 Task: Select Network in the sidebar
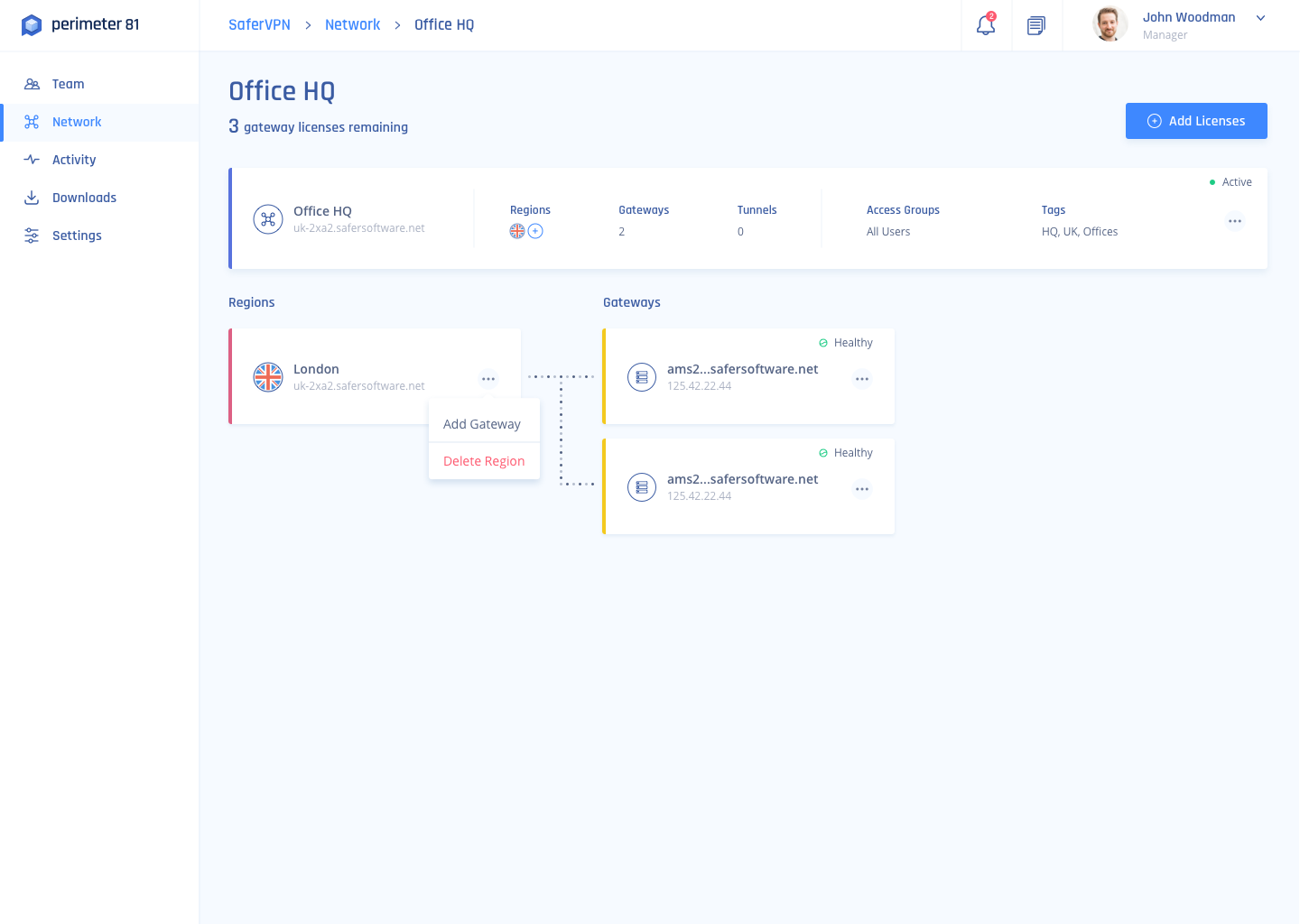pyautogui.click(x=99, y=122)
